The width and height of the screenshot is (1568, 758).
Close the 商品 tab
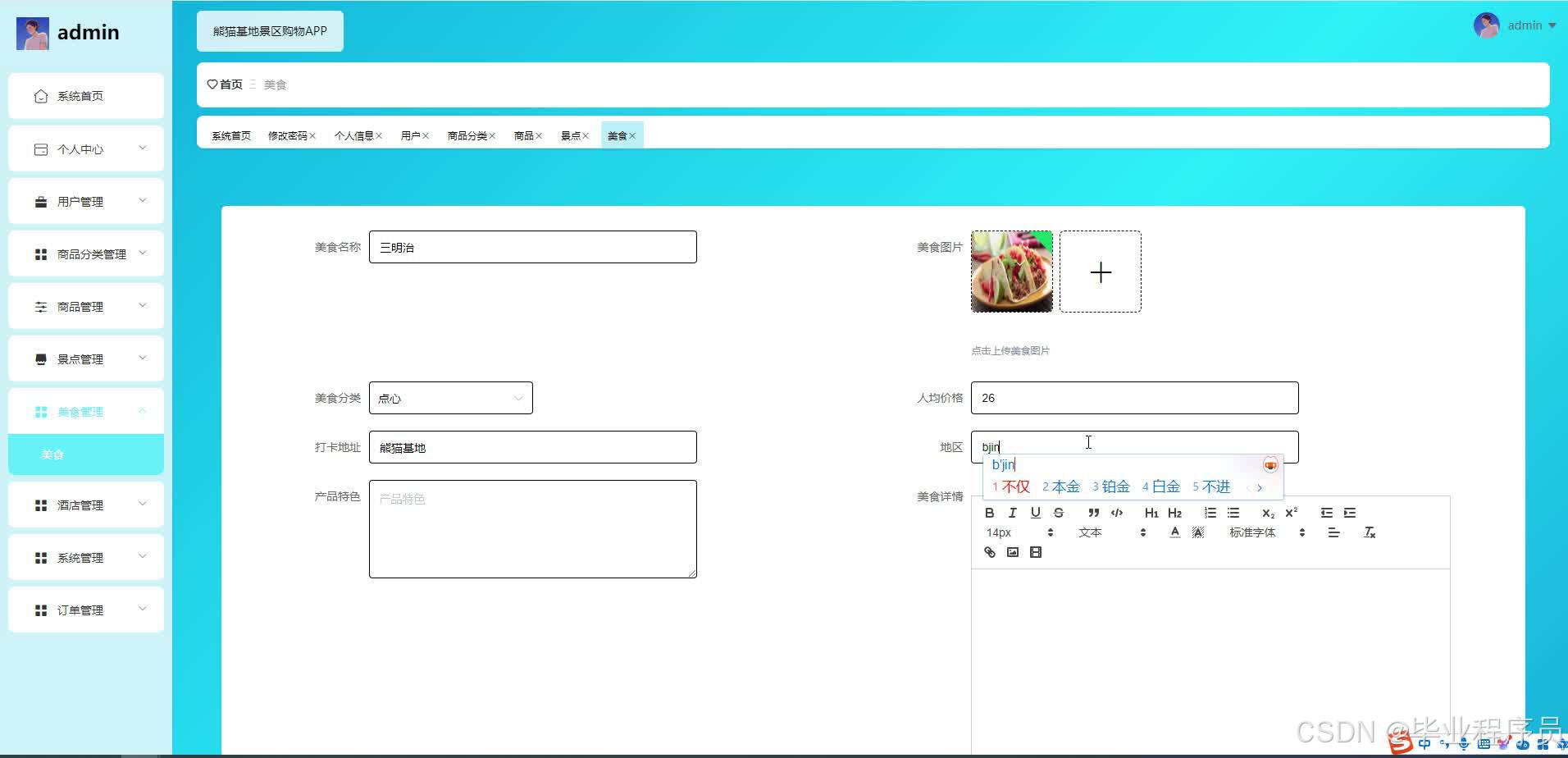[x=539, y=136]
